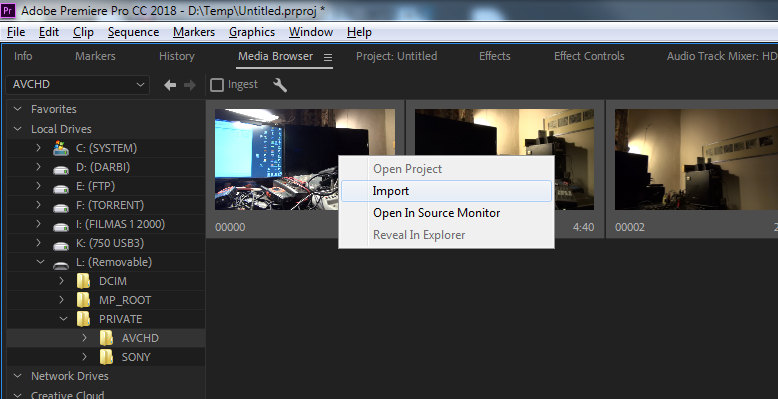
Task: Expand the D: (DARBI) drive
Action: [38, 167]
